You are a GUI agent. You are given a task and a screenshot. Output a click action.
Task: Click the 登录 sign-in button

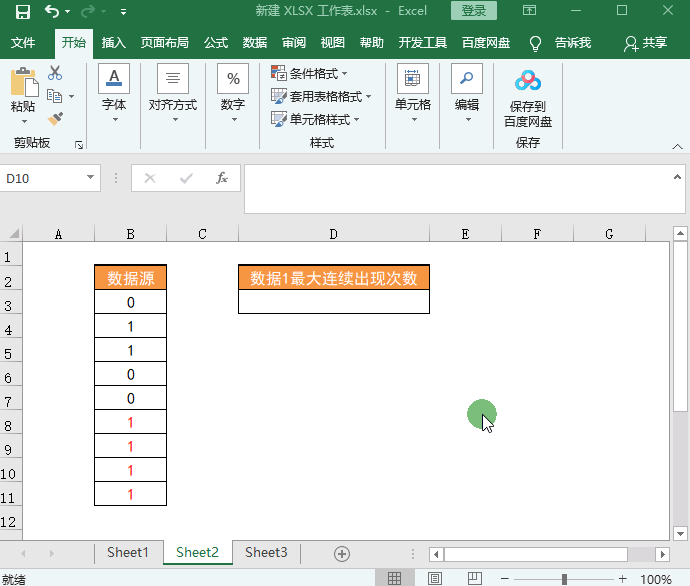pos(473,11)
